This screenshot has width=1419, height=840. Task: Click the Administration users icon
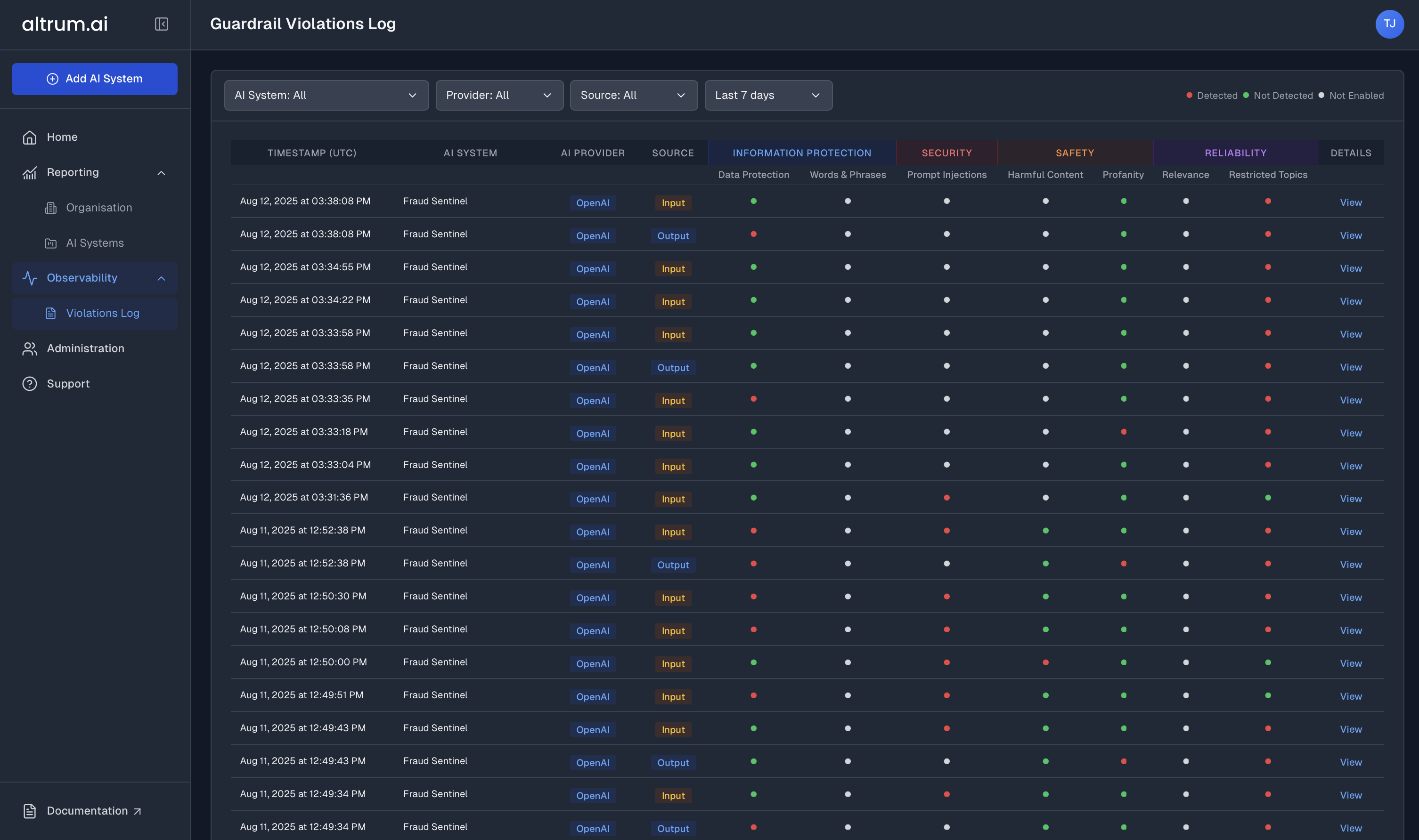click(x=29, y=349)
